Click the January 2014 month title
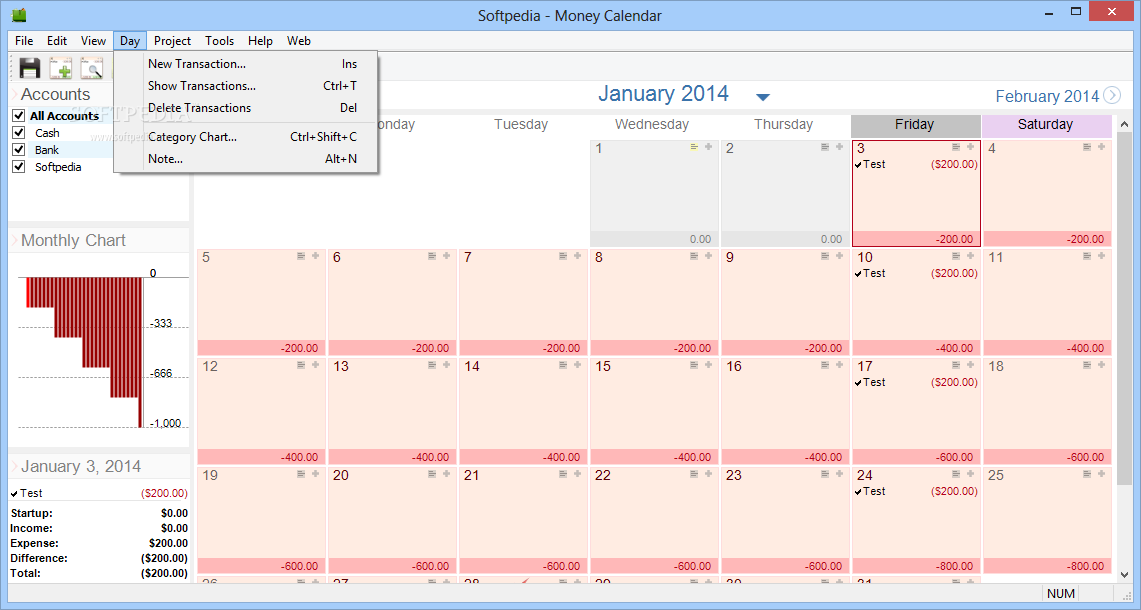Viewport: 1141px width, 610px height. [663, 94]
